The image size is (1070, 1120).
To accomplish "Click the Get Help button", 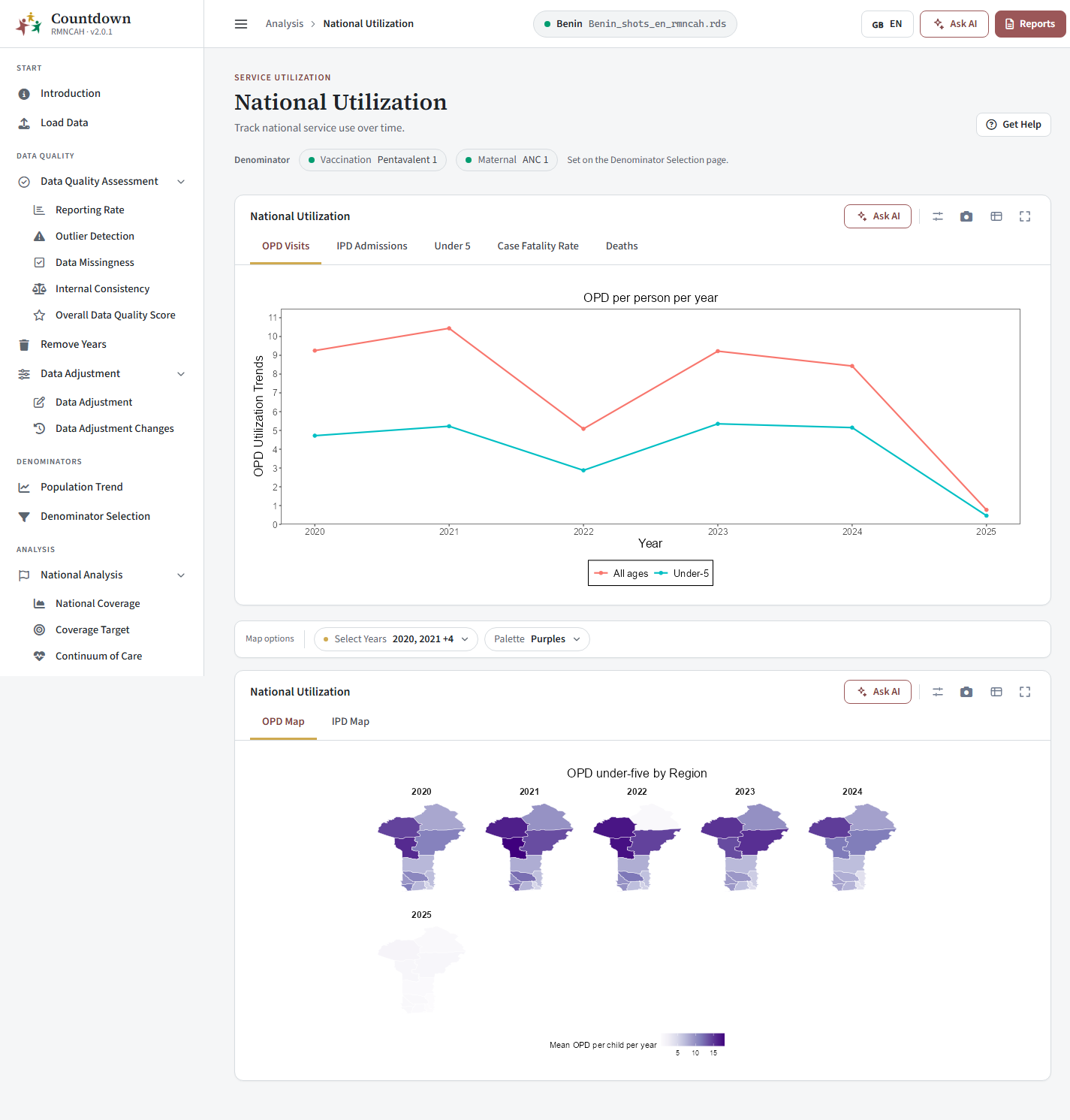I will [x=1014, y=125].
